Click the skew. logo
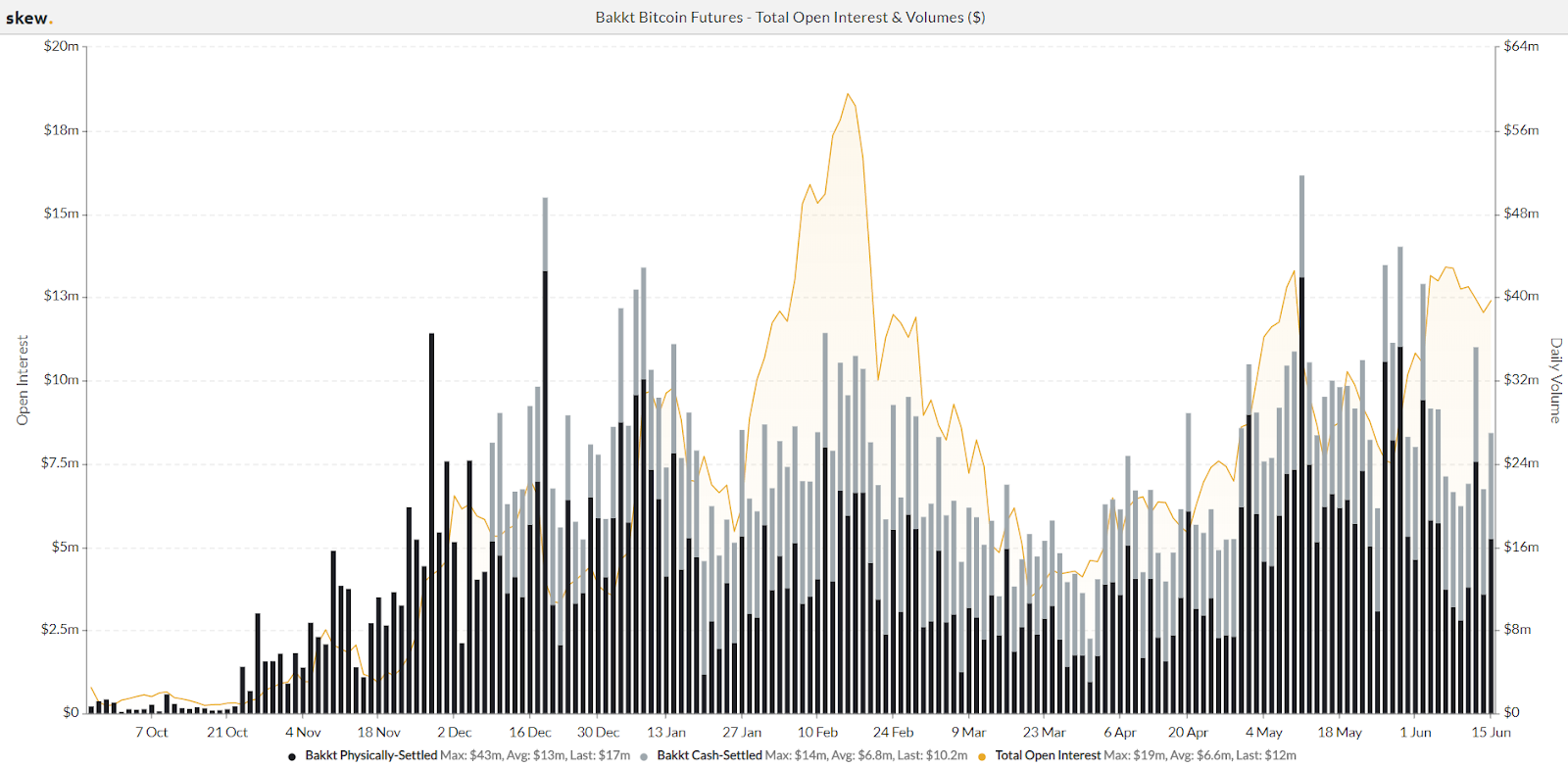The image size is (1568, 767). click(29, 19)
